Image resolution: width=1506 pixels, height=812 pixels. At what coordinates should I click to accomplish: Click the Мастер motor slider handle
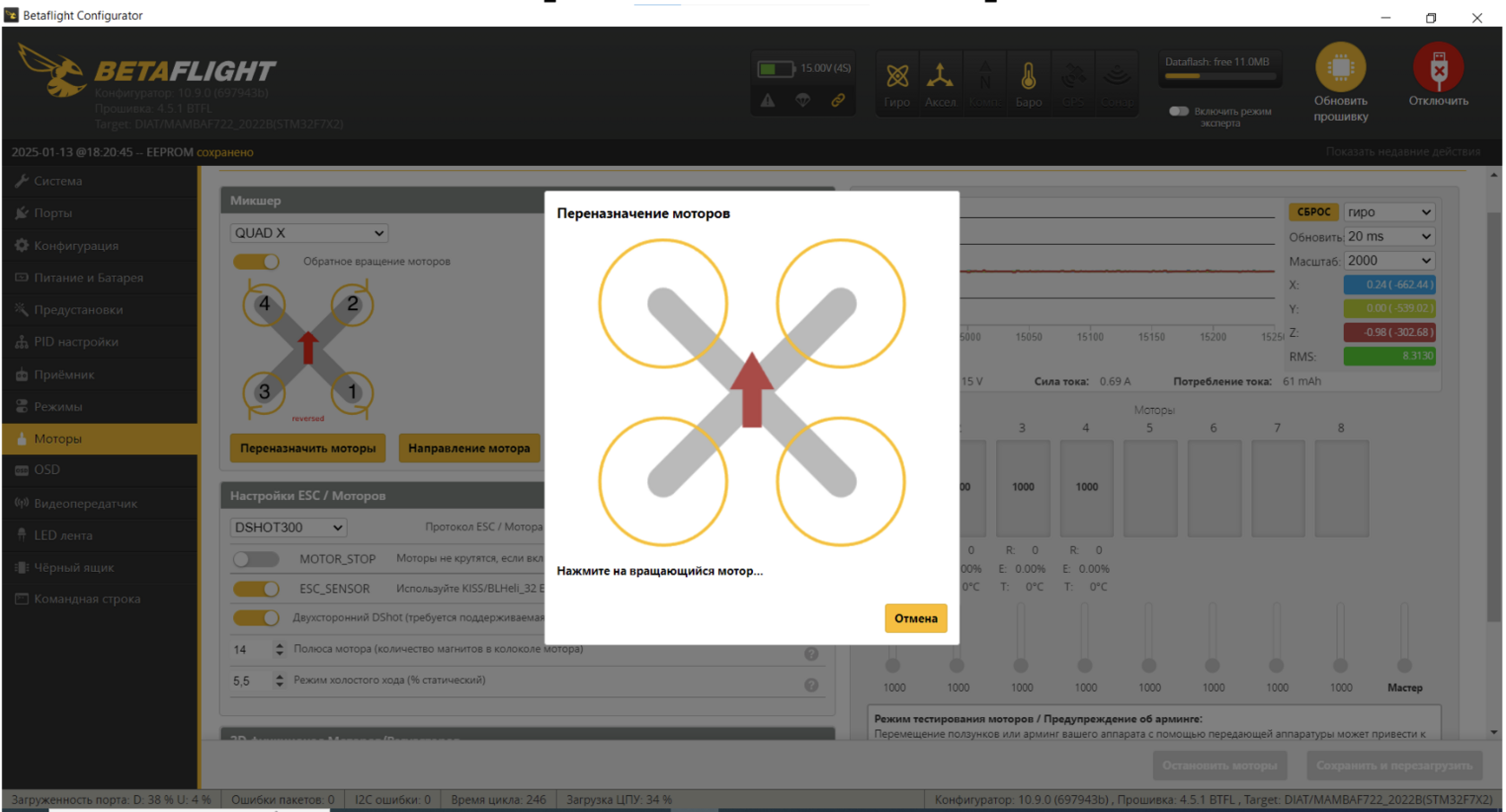coord(1405,666)
